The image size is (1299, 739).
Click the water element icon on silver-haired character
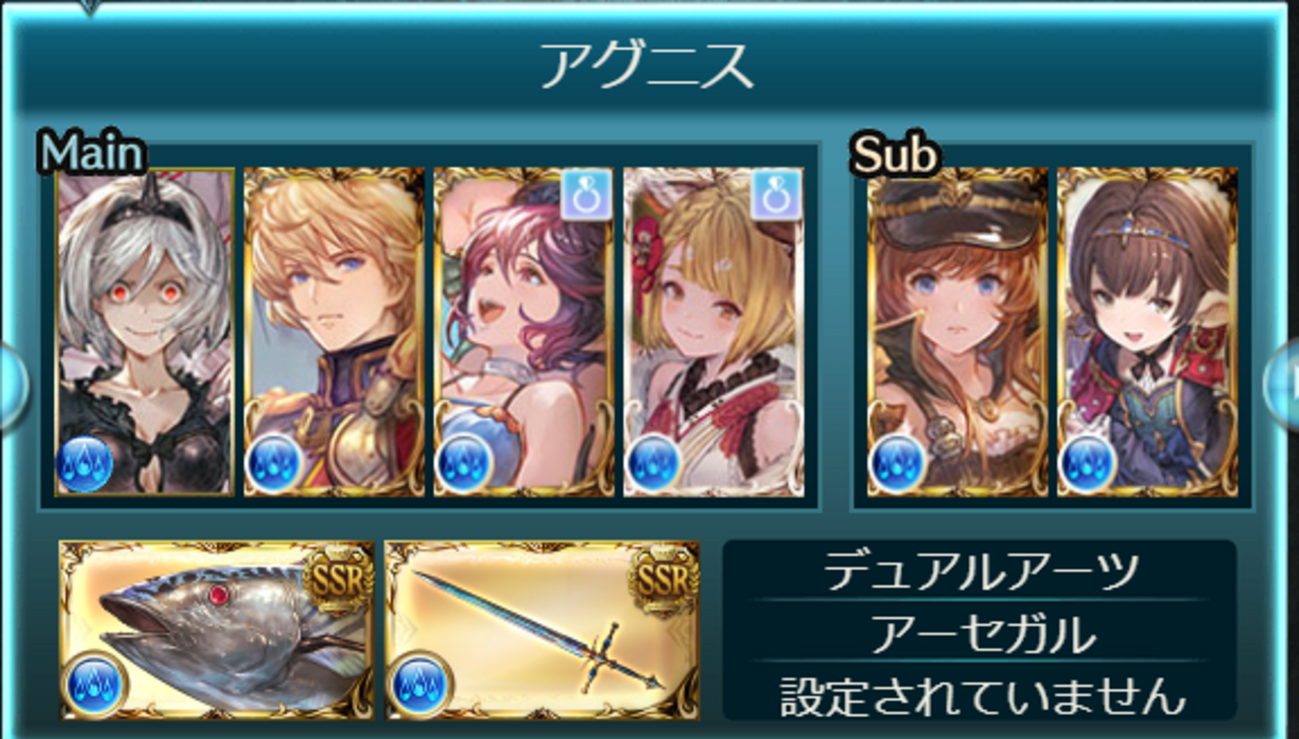[x=84, y=465]
